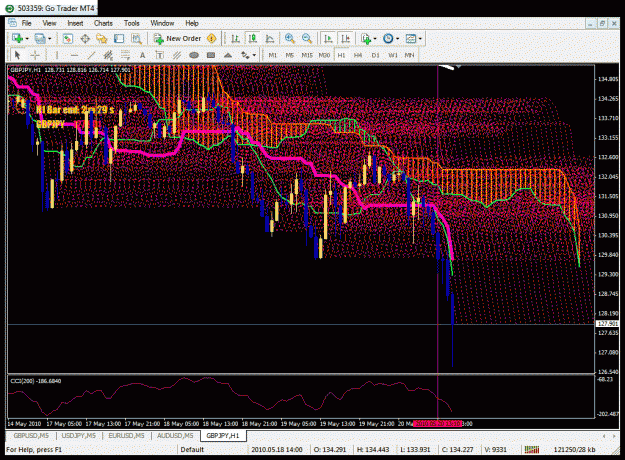This screenshot has height=460, width=625.
Task: Select the Triangle drawing tool
Action: (x=228, y=55)
